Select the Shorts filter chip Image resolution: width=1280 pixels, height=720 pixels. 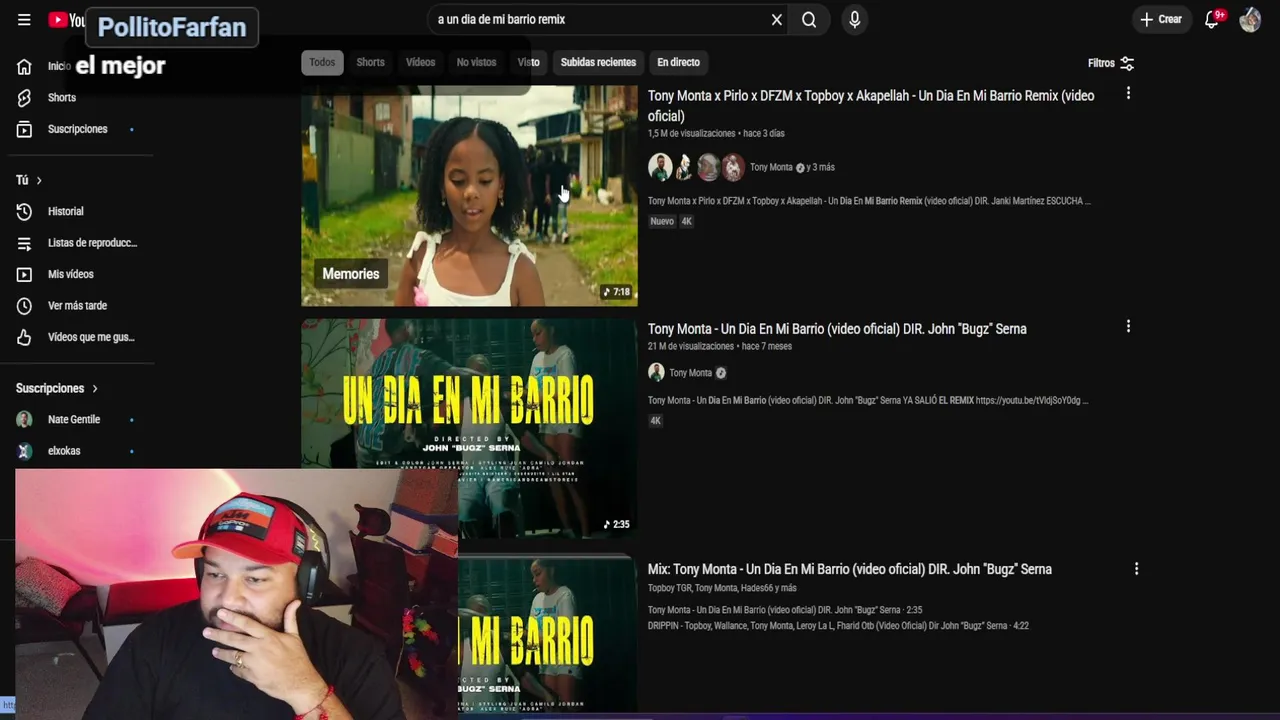tap(370, 62)
